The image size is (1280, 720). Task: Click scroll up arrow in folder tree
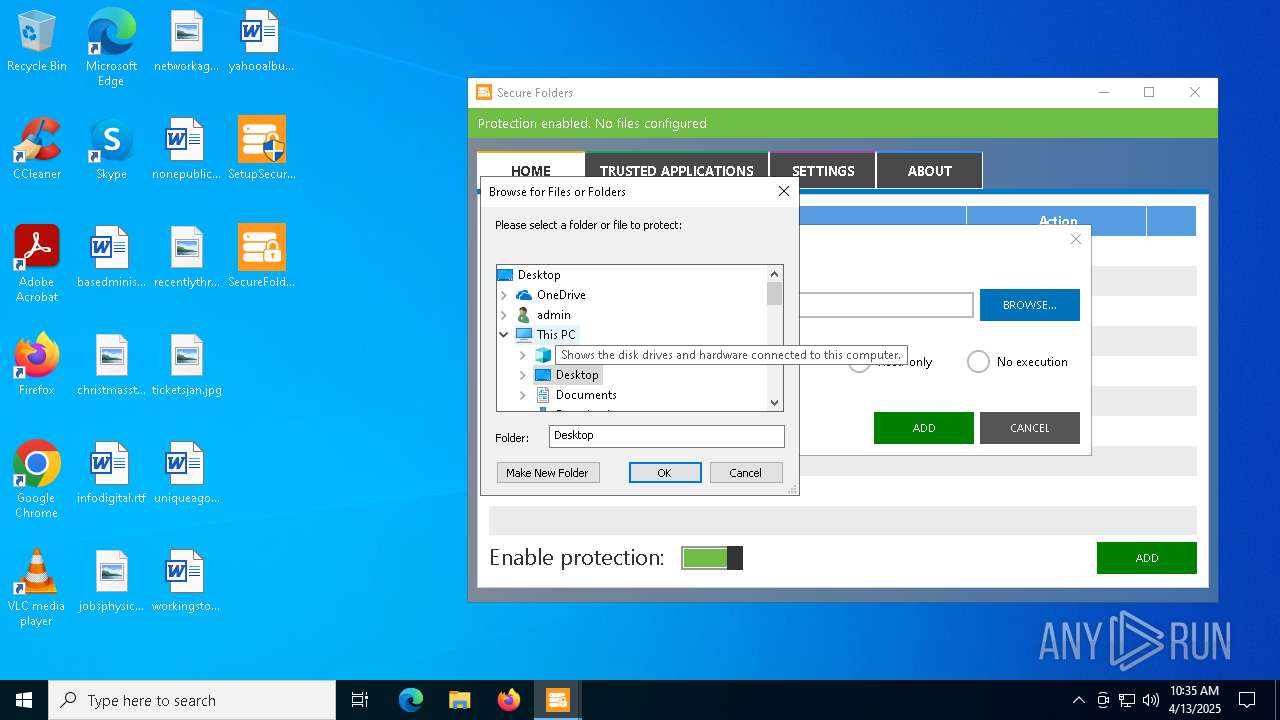coord(774,274)
